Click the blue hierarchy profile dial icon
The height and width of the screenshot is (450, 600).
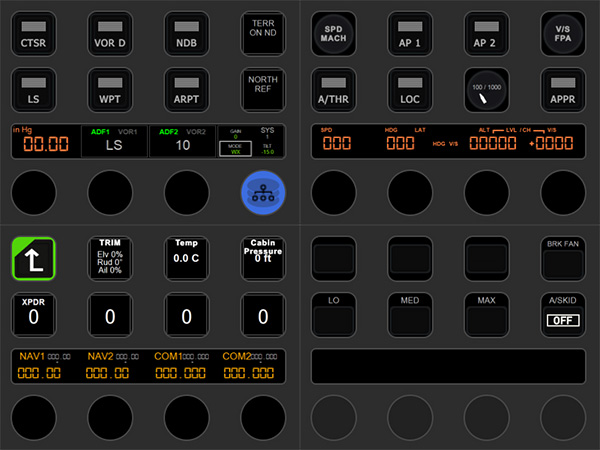click(x=263, y=192)
